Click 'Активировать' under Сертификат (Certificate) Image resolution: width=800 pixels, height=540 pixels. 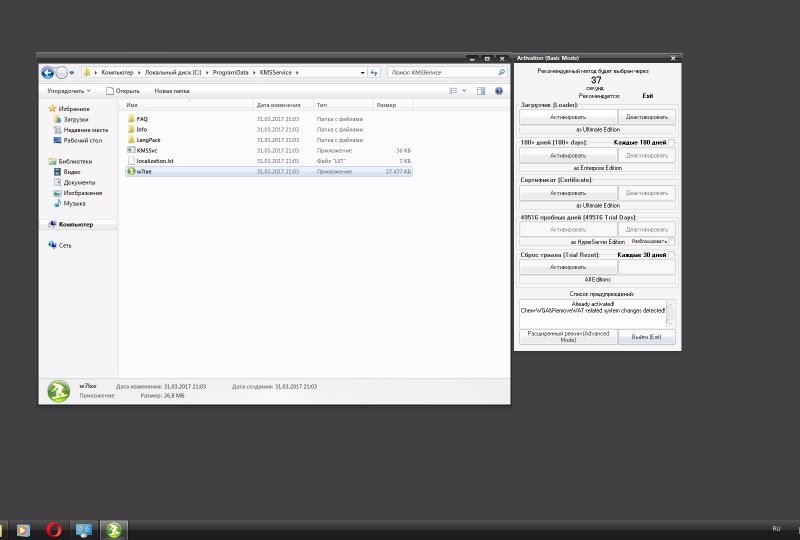pos(568,193)
